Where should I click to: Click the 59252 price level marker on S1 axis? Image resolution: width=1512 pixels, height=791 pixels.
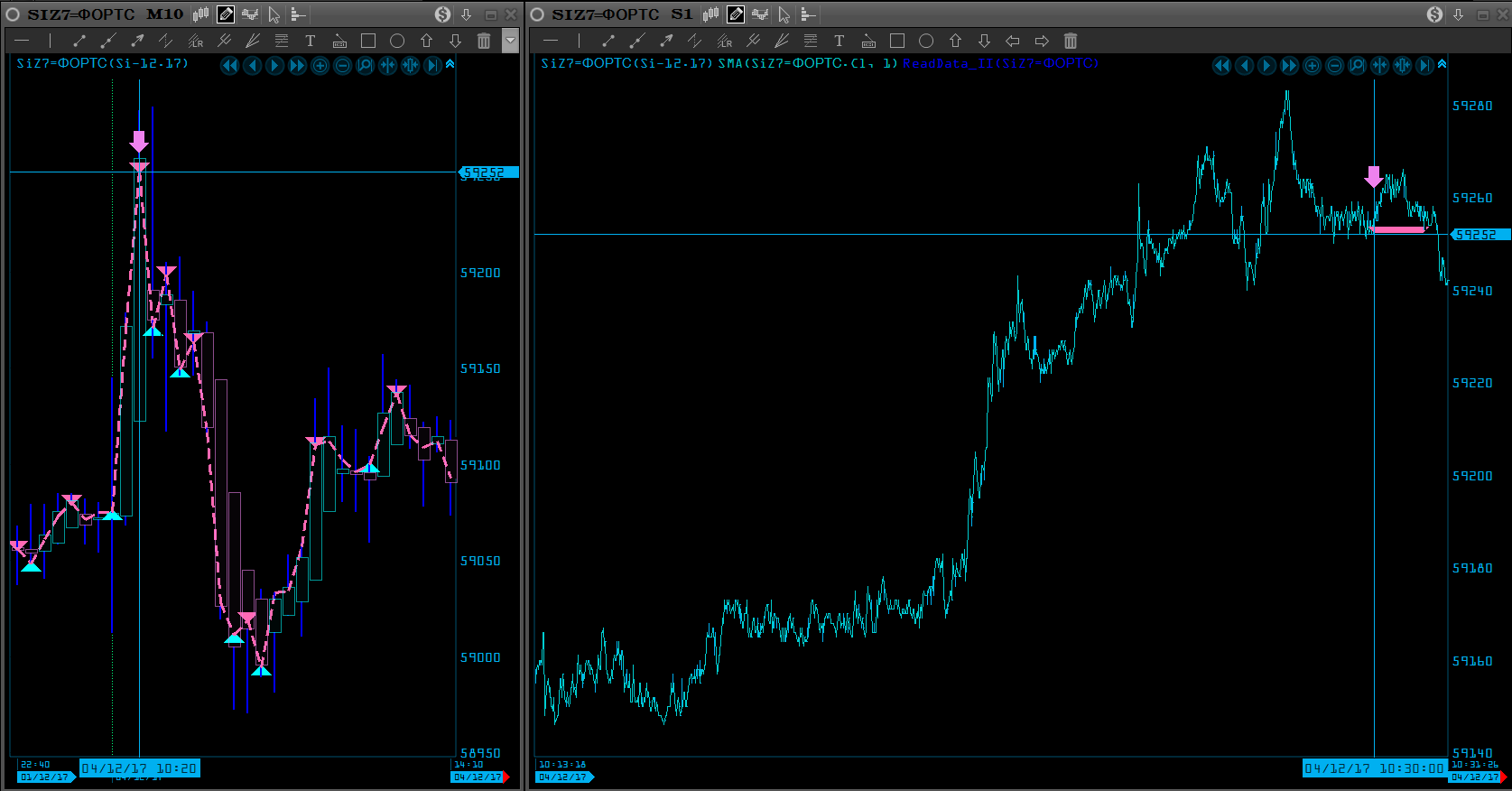click(1479, 235)
